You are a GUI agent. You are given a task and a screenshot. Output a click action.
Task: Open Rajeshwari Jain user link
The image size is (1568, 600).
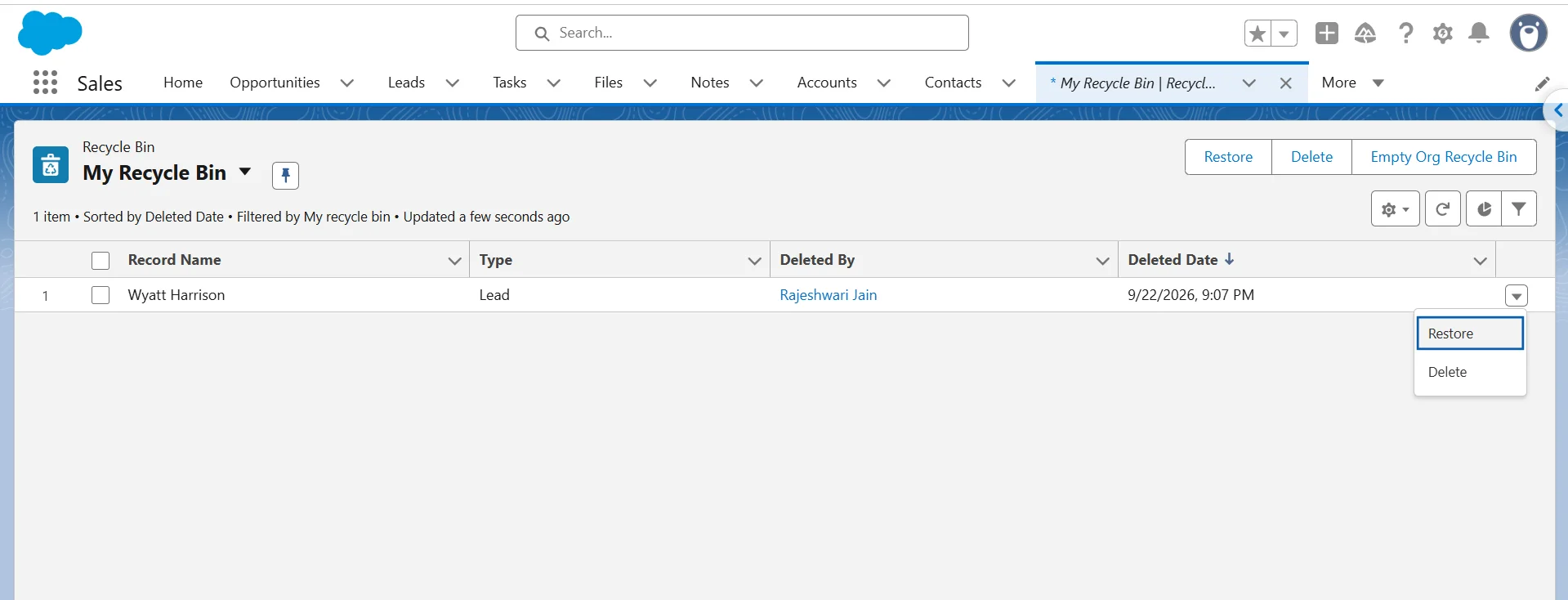tap(829, 295)
